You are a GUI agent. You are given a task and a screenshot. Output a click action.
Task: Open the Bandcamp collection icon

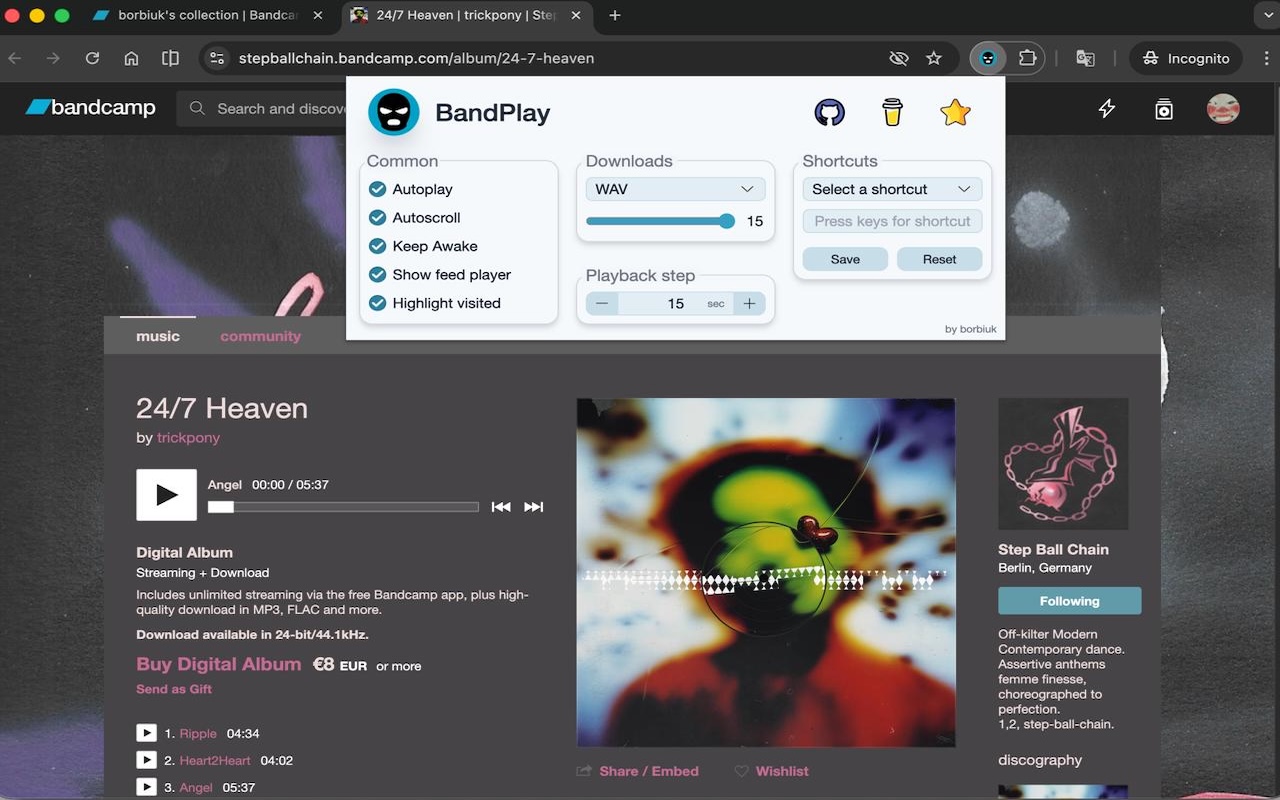[1164, 108]
